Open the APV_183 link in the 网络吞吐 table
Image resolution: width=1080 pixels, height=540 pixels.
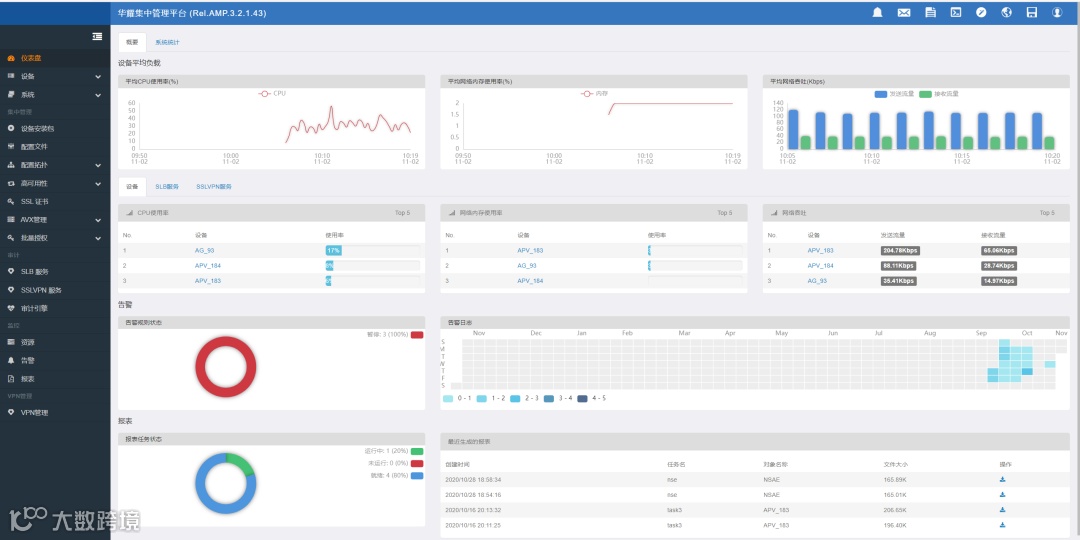click(x=820, y=250)
